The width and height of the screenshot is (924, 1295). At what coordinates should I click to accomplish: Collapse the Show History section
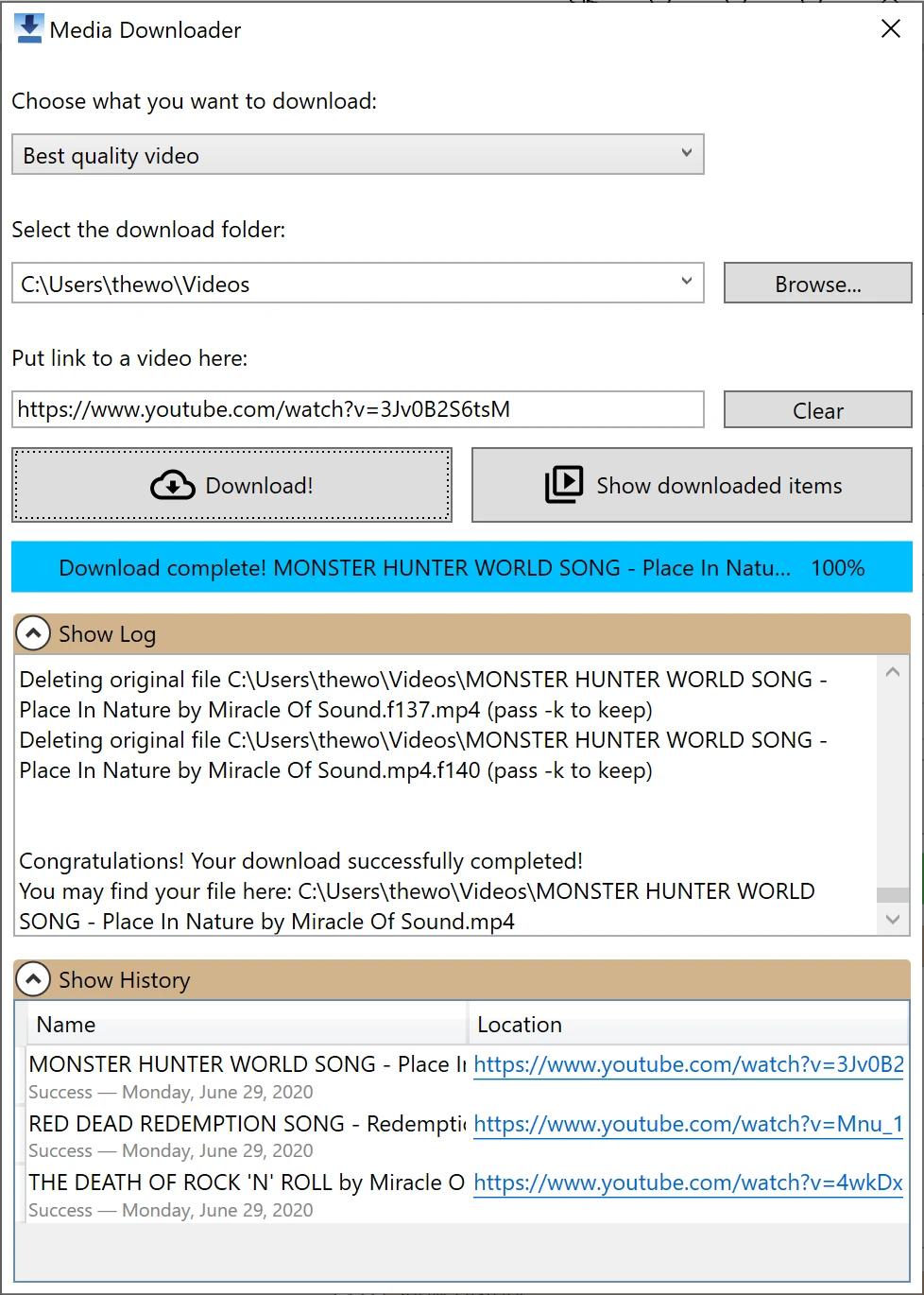[x=33, y=979]
